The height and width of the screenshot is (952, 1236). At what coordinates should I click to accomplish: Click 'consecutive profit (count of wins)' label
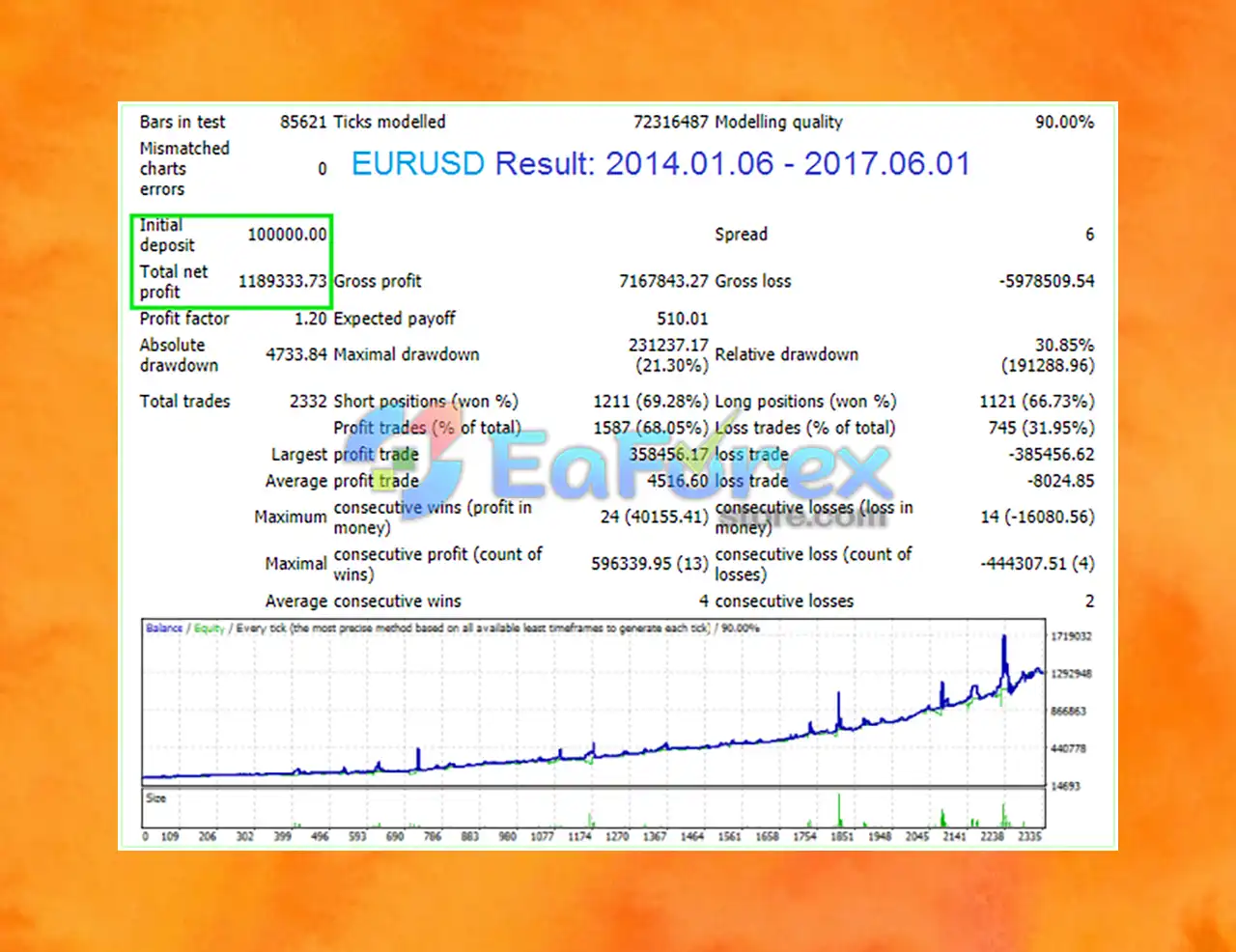click(437, 565)
